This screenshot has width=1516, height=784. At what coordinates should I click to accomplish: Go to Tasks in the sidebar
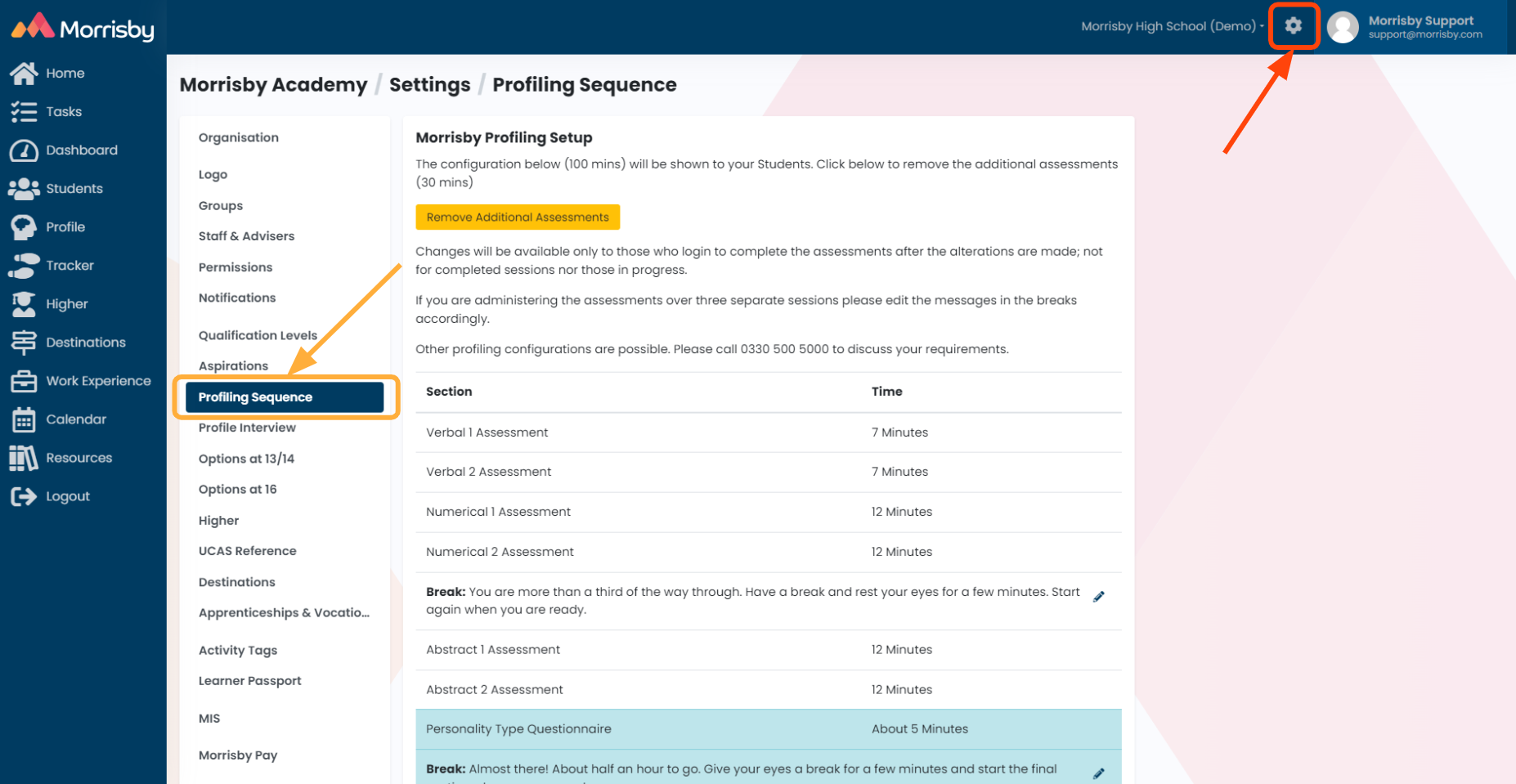64,112
